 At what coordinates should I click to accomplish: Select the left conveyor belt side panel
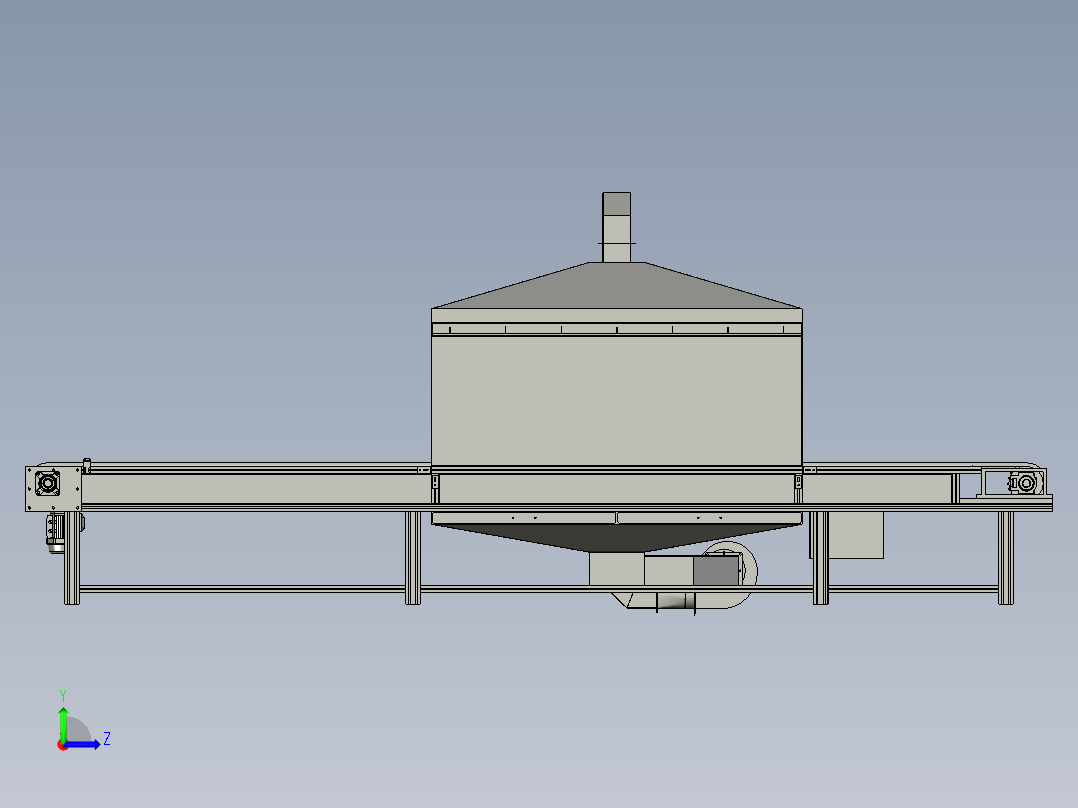[256, 489]
